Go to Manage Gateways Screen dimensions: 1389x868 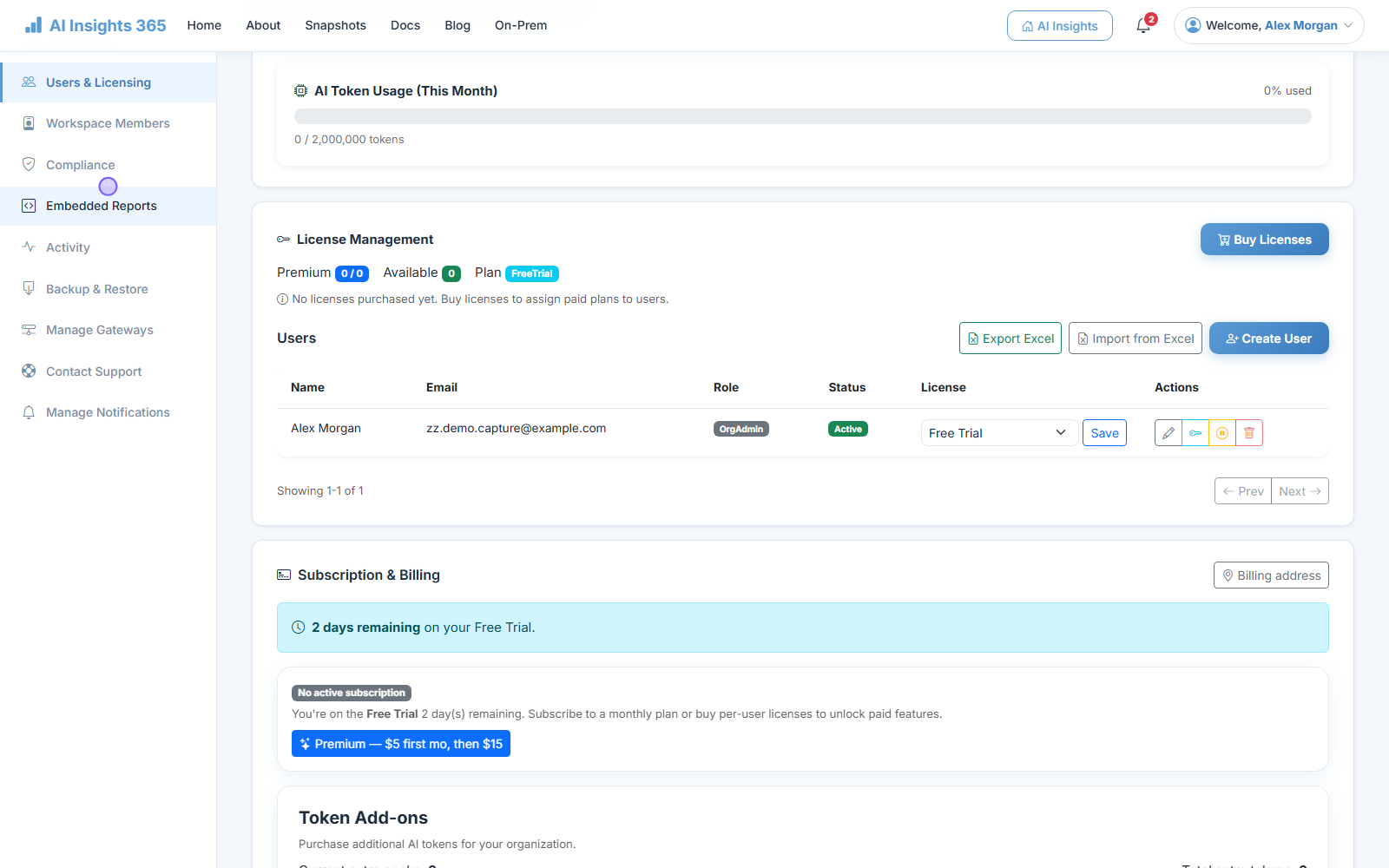coord(109,330)
